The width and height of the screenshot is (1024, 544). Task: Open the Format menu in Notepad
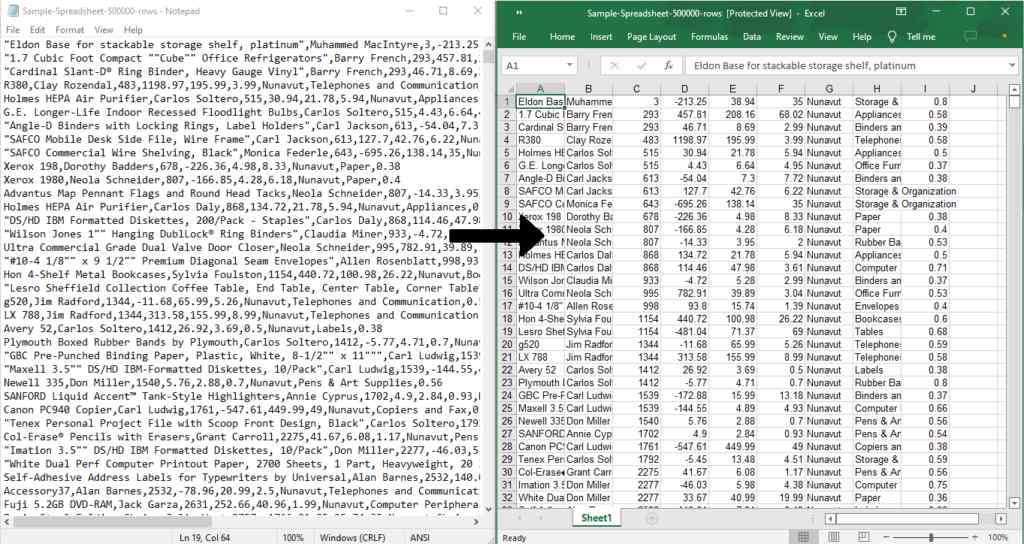pos(70,30)
